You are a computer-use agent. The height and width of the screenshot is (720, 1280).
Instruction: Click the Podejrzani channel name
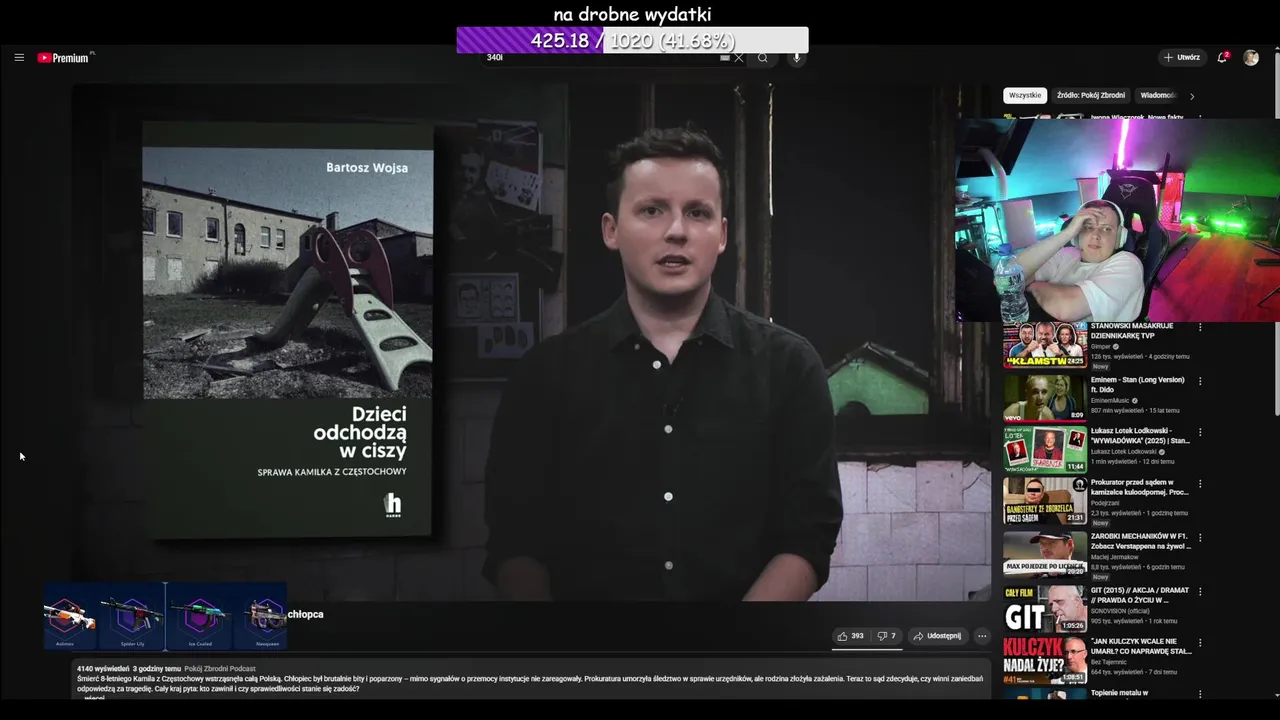1106,504
